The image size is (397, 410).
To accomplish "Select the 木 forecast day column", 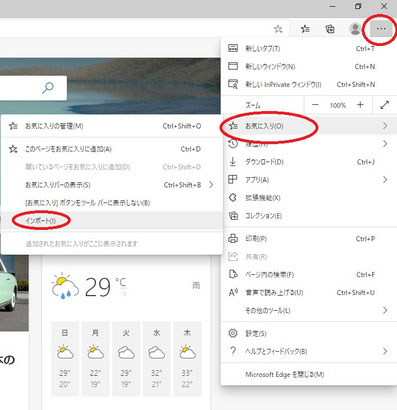I will click(187, 358).
